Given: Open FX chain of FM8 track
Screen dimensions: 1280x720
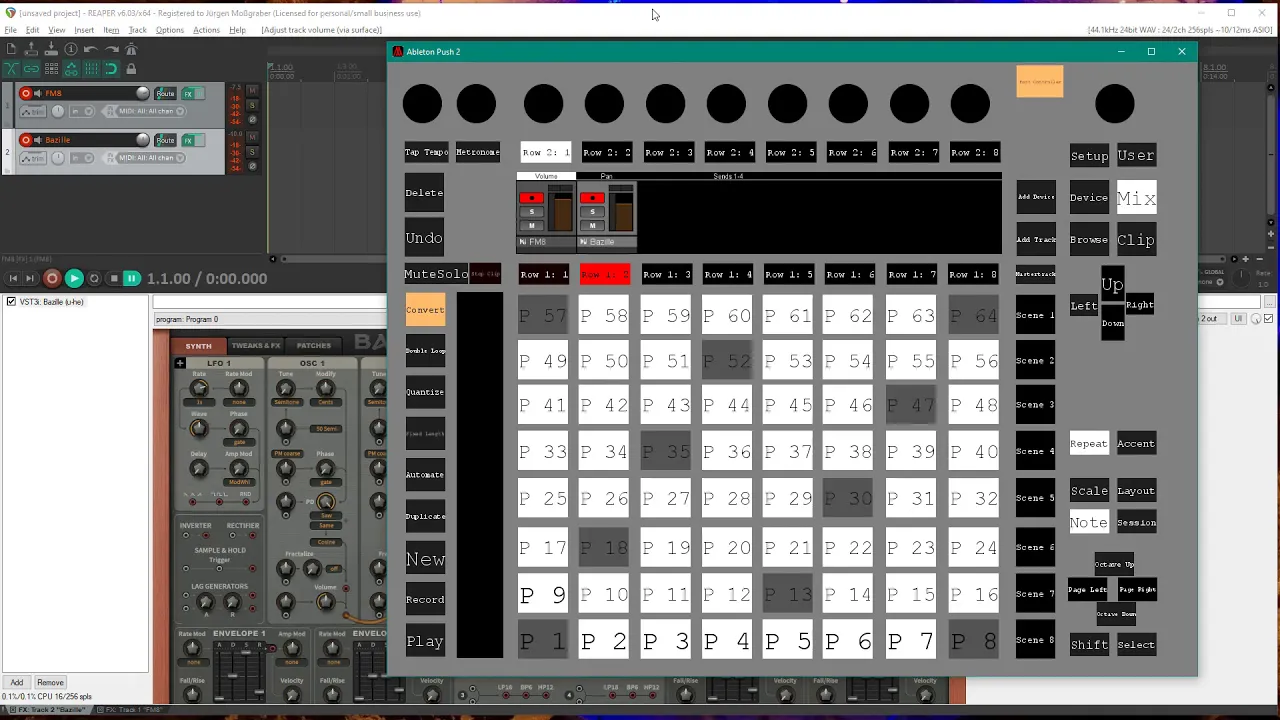Looking at the screenshot, I should pyautogui.click(x=188, y=94).
